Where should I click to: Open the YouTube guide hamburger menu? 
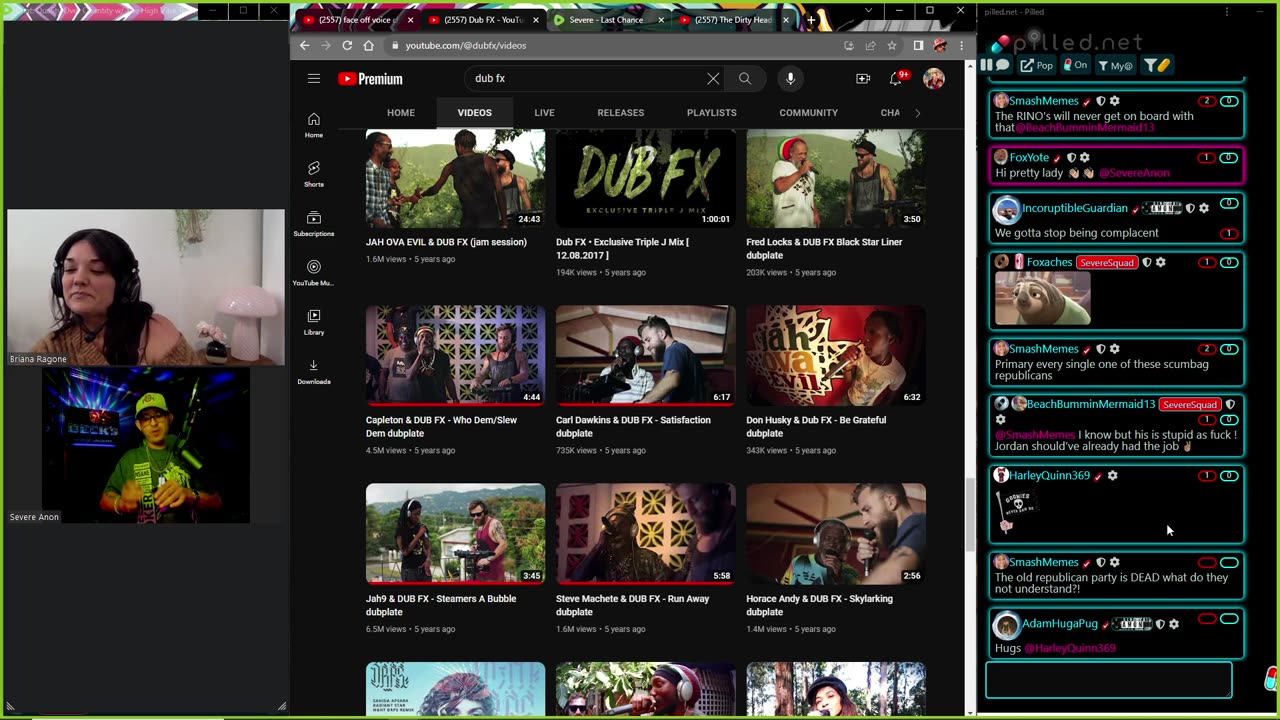click(314, 78)
